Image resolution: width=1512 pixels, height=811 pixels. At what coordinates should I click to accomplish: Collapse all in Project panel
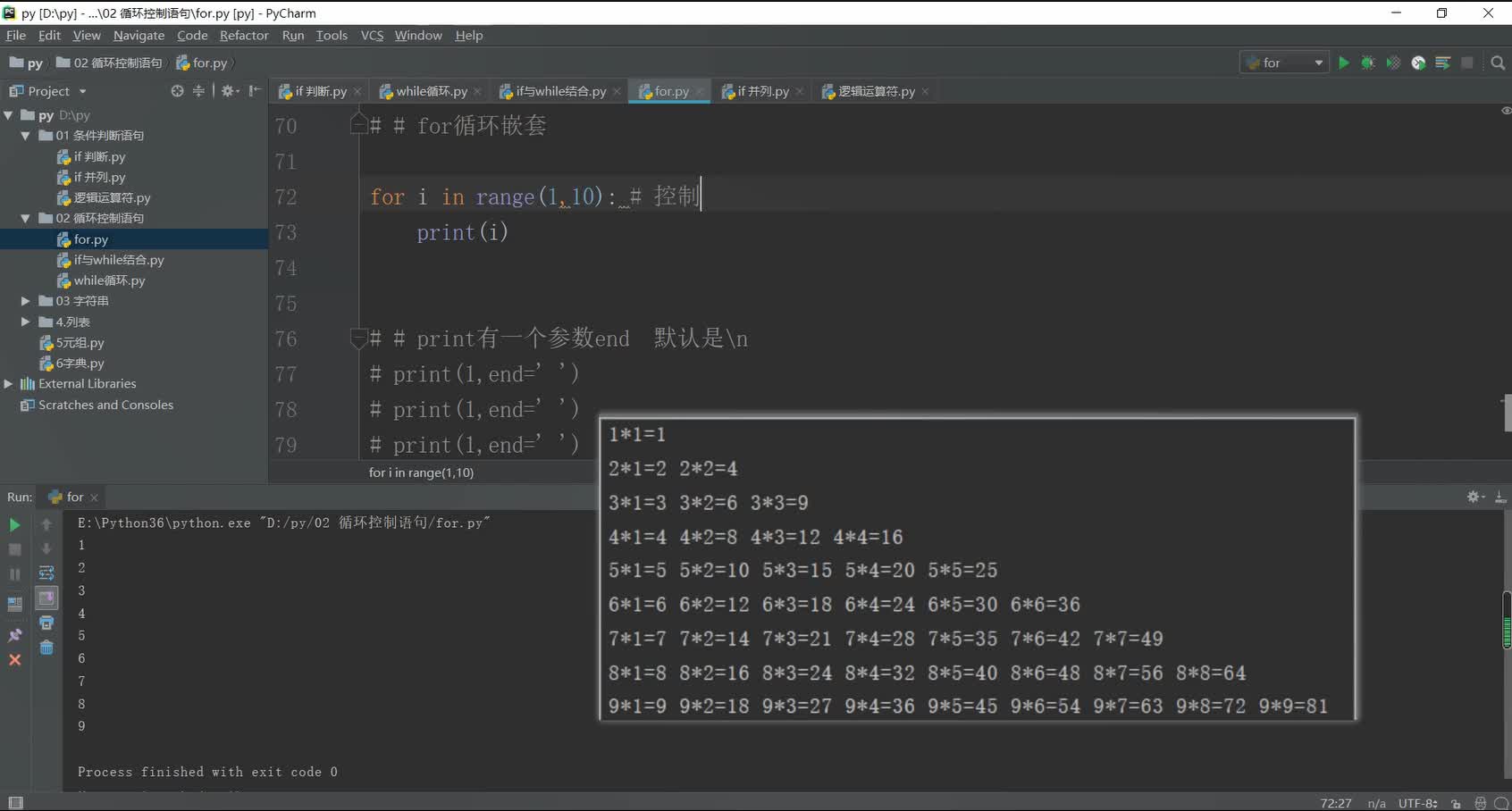coord(198,91)
